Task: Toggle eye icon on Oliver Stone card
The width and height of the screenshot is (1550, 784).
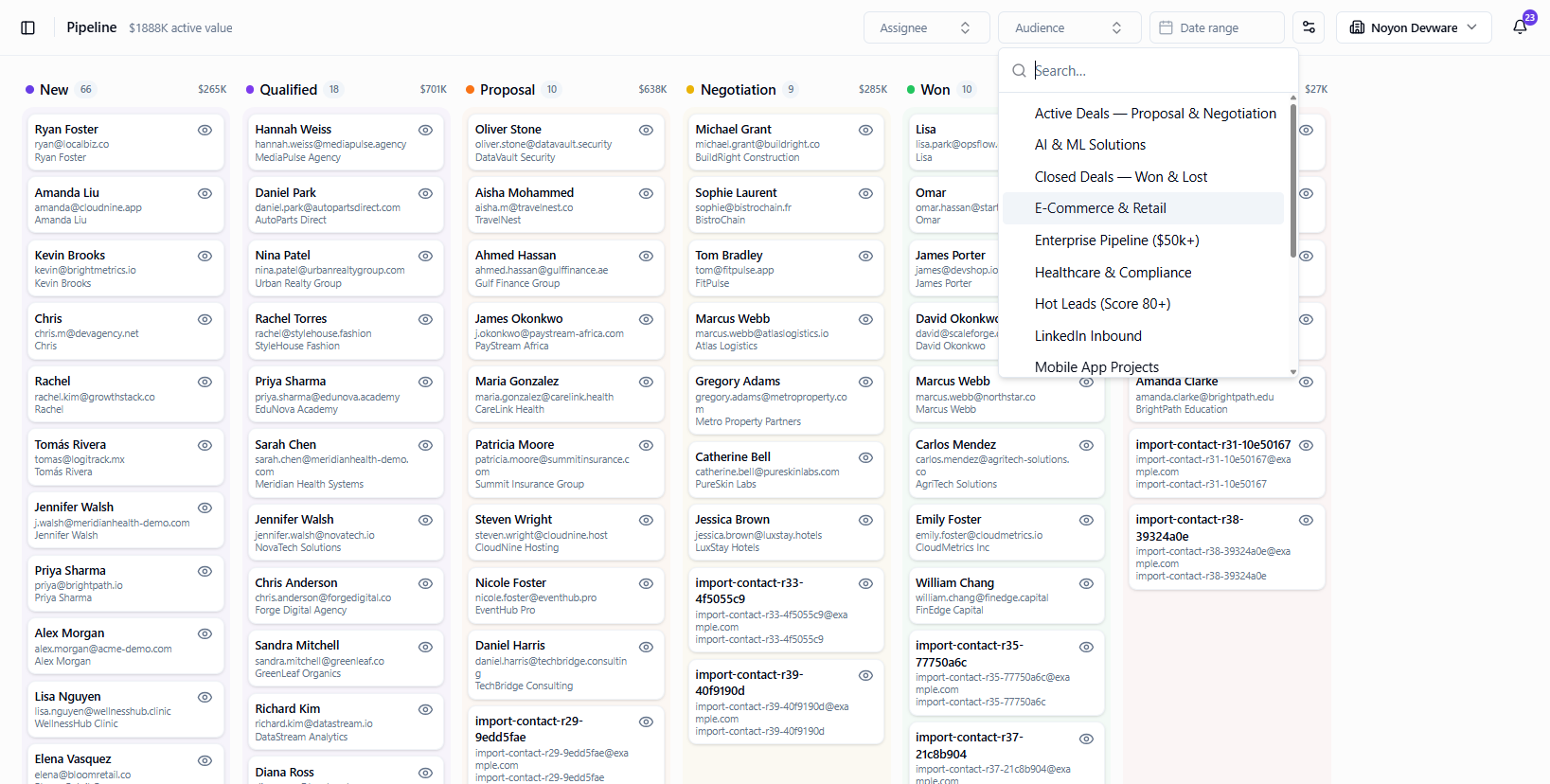Action: tap(646, 130)
